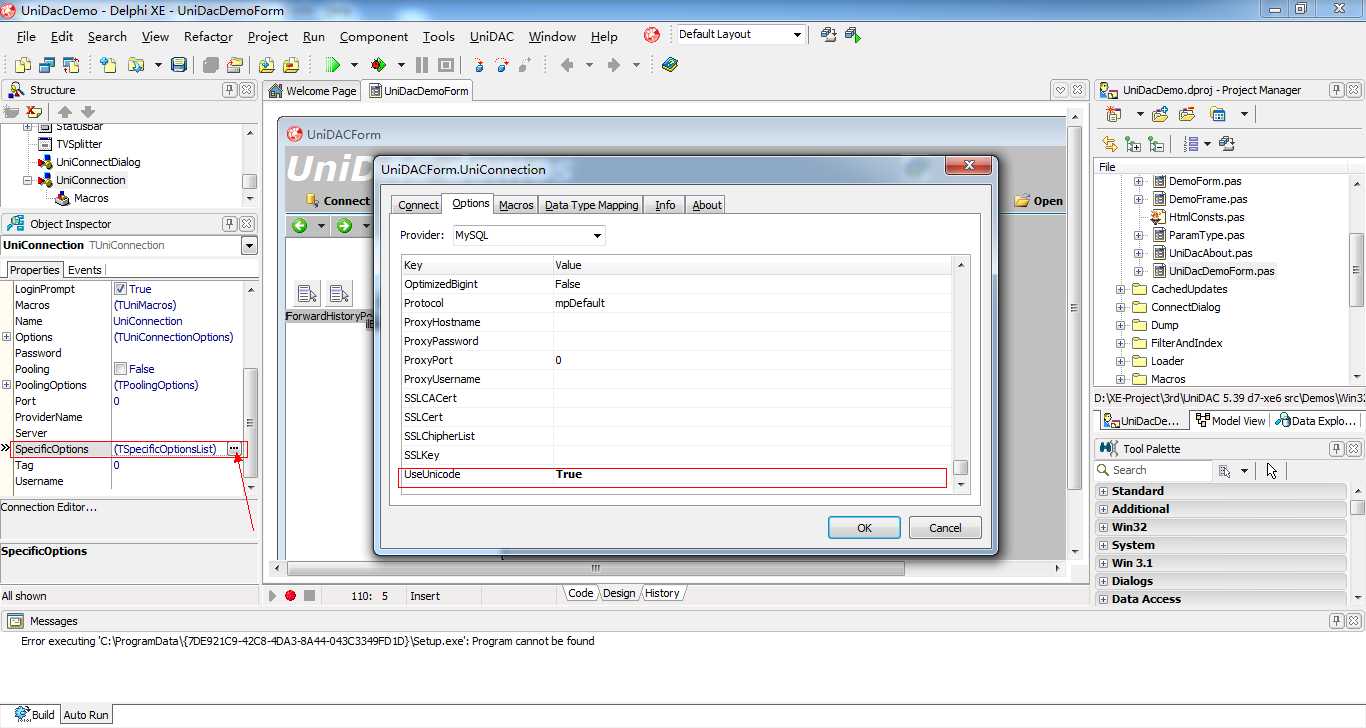Switch to the Welcome Page tab
This screenshot has height=728, width=1366.
312,91
